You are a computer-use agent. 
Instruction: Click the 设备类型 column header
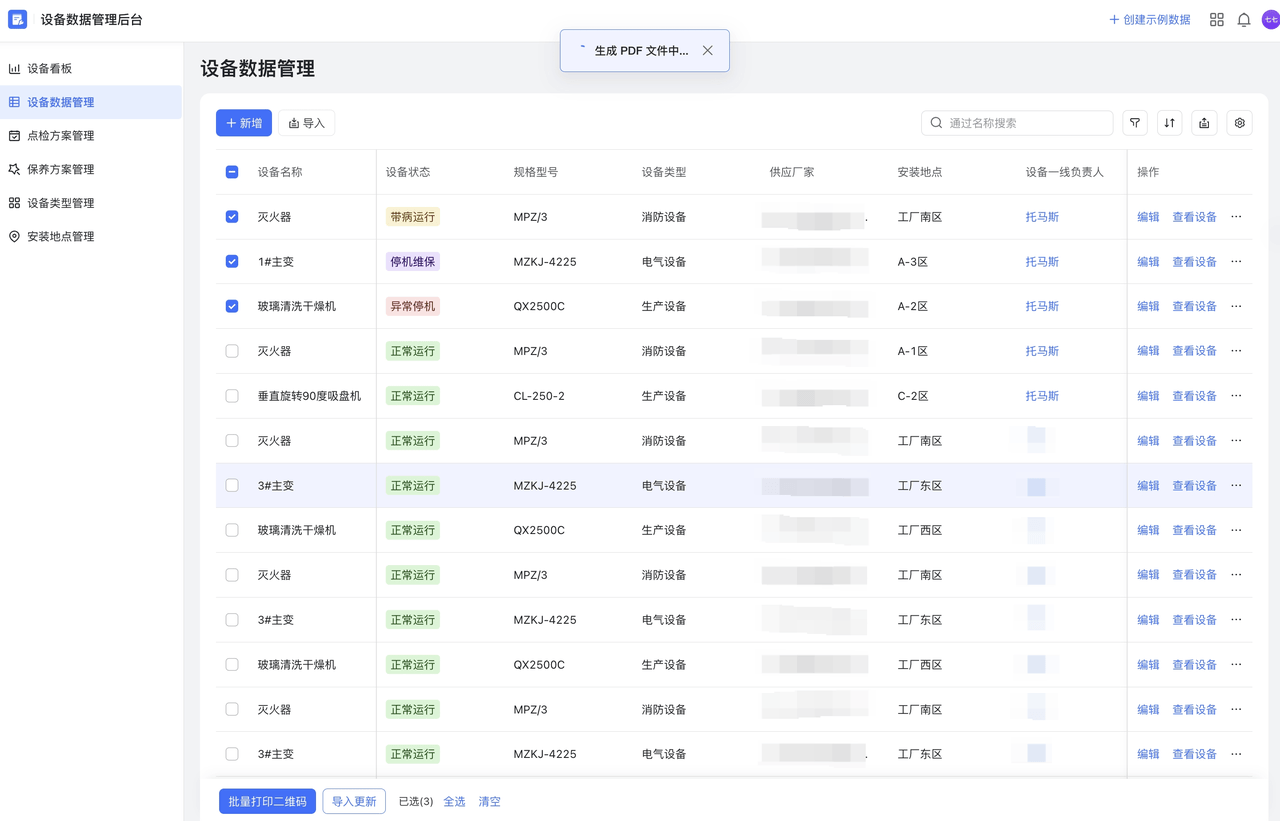click(x=664, y=172)
